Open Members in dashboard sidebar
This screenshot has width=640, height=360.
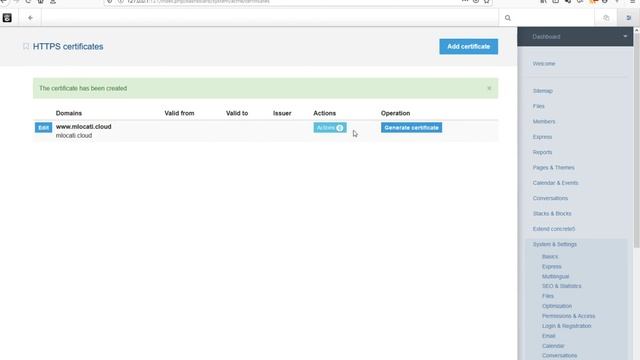click(544, 122)
